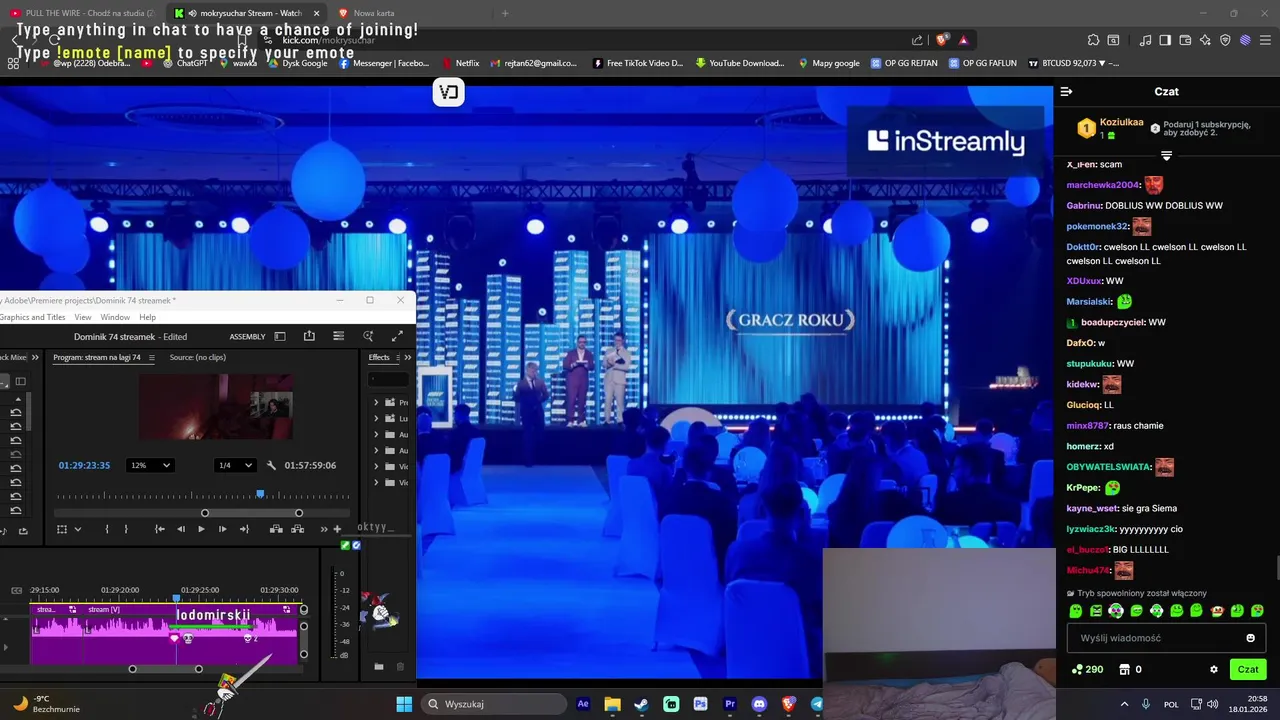The image size is (1280, 720).
Task: Expand the third Effects folder
Action: (x=376, y=434)
